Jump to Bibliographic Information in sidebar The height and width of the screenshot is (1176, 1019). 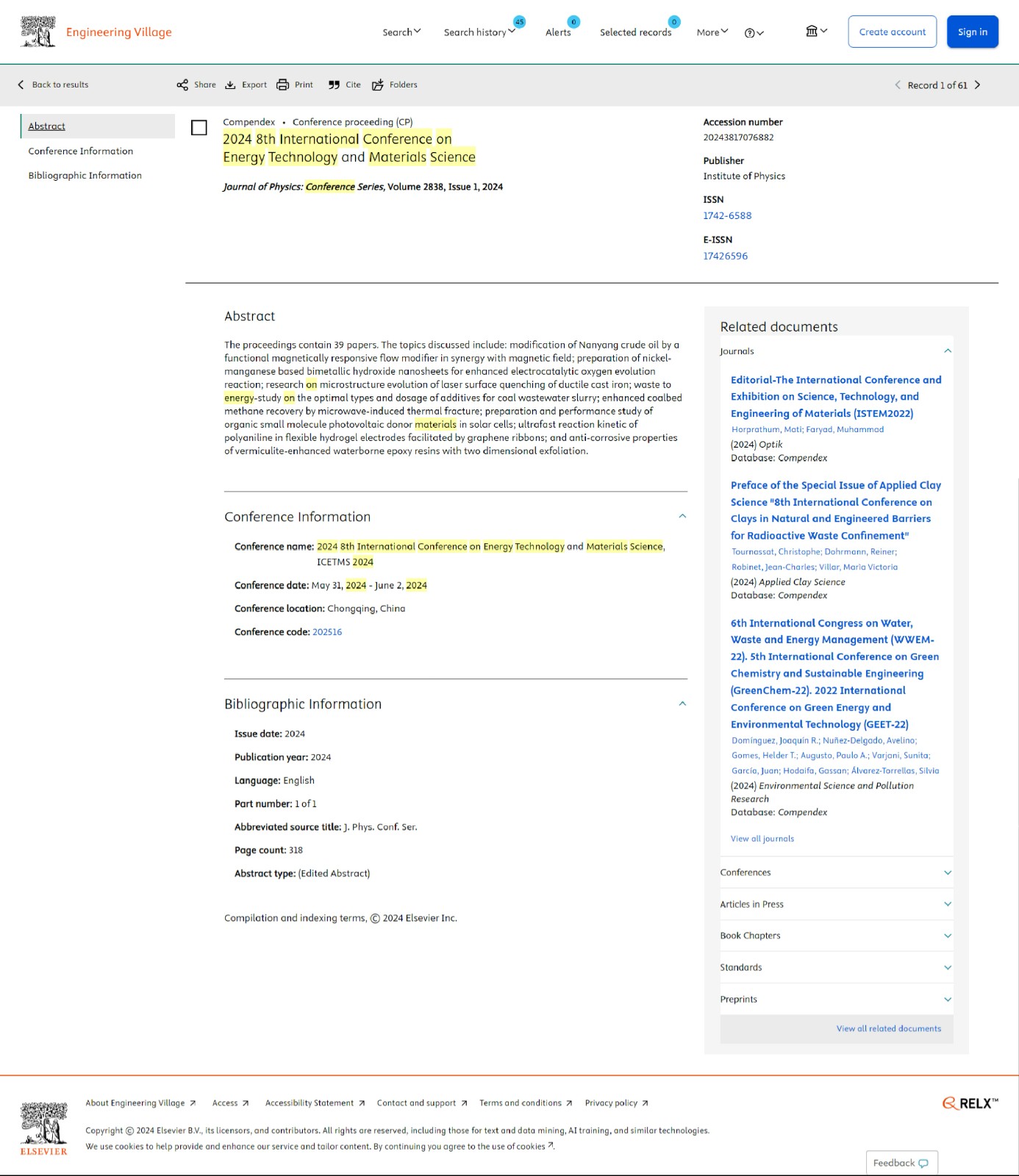[85, 175]
